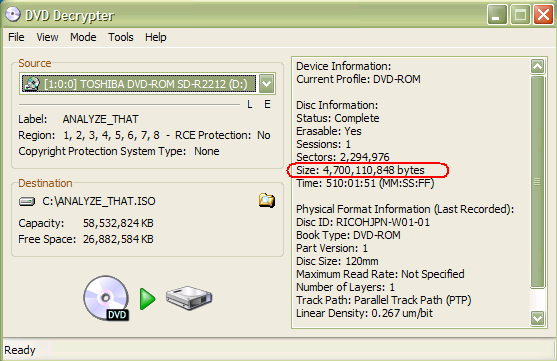Click the L indicator under the source

(x=250, y=104)
